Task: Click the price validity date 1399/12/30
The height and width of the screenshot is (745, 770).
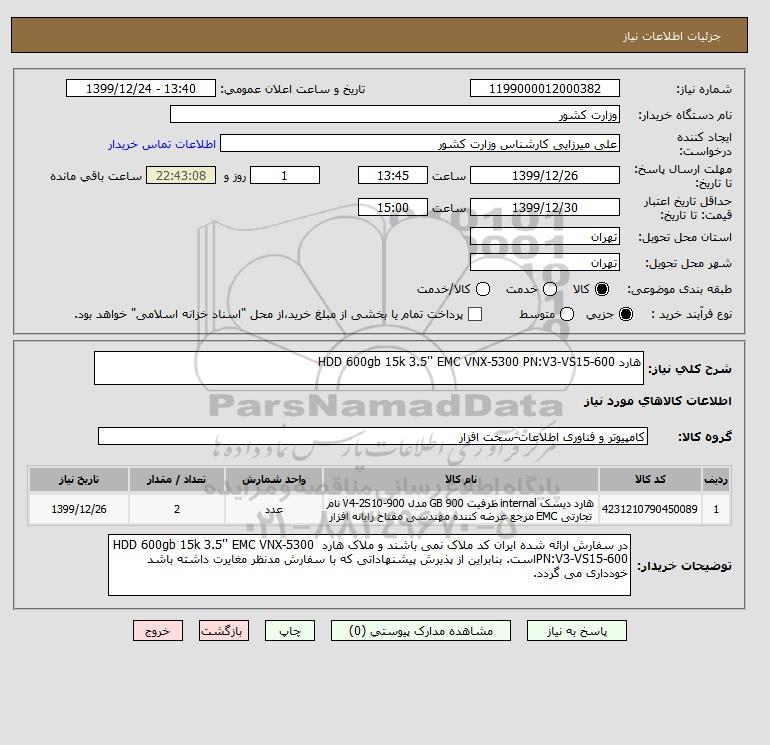Action: point(545,207)
